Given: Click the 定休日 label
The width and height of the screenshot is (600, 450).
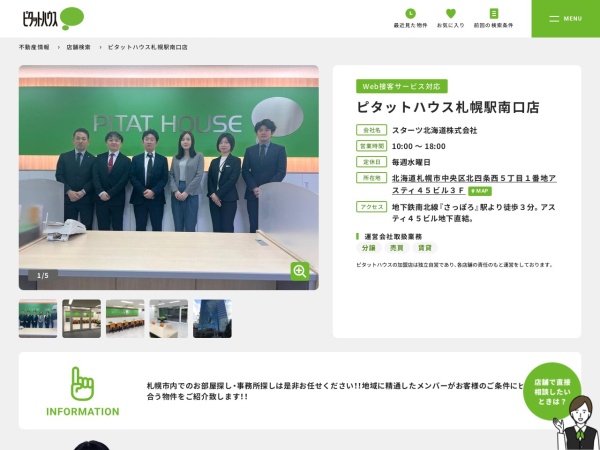Looking at the screenshot, I should 372,162.
